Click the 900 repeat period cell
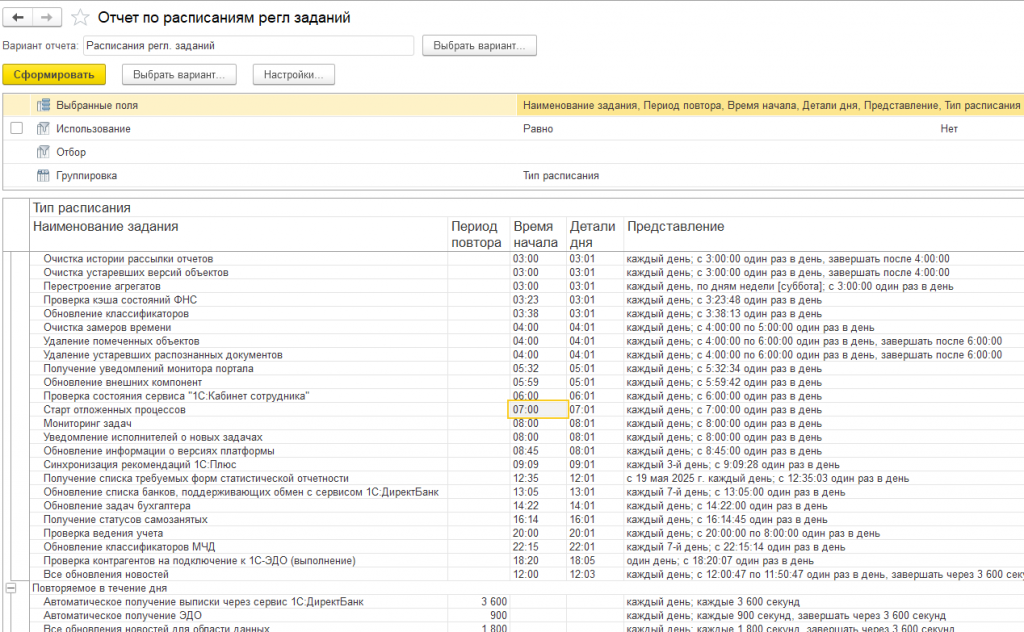 (x=498, y=616)
